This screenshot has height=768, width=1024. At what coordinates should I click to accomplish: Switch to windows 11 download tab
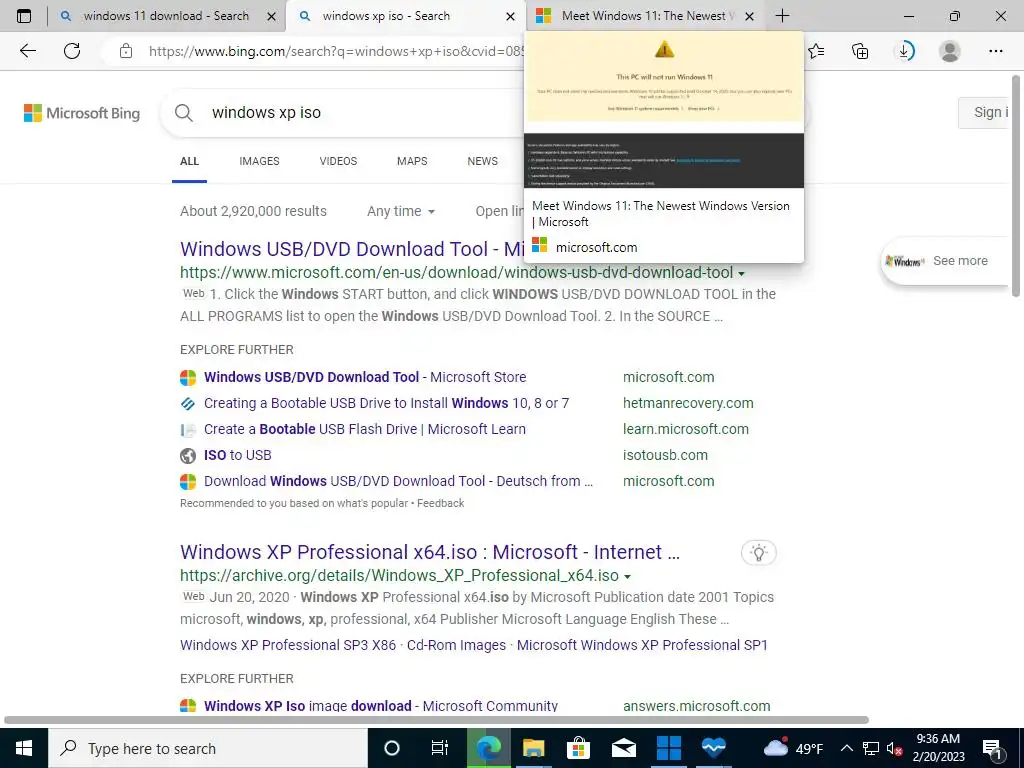166,16
